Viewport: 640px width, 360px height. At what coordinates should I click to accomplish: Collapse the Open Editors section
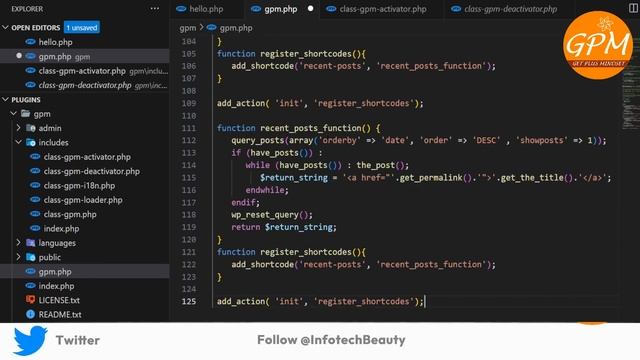pyautogui.click(x=5, y=27)
